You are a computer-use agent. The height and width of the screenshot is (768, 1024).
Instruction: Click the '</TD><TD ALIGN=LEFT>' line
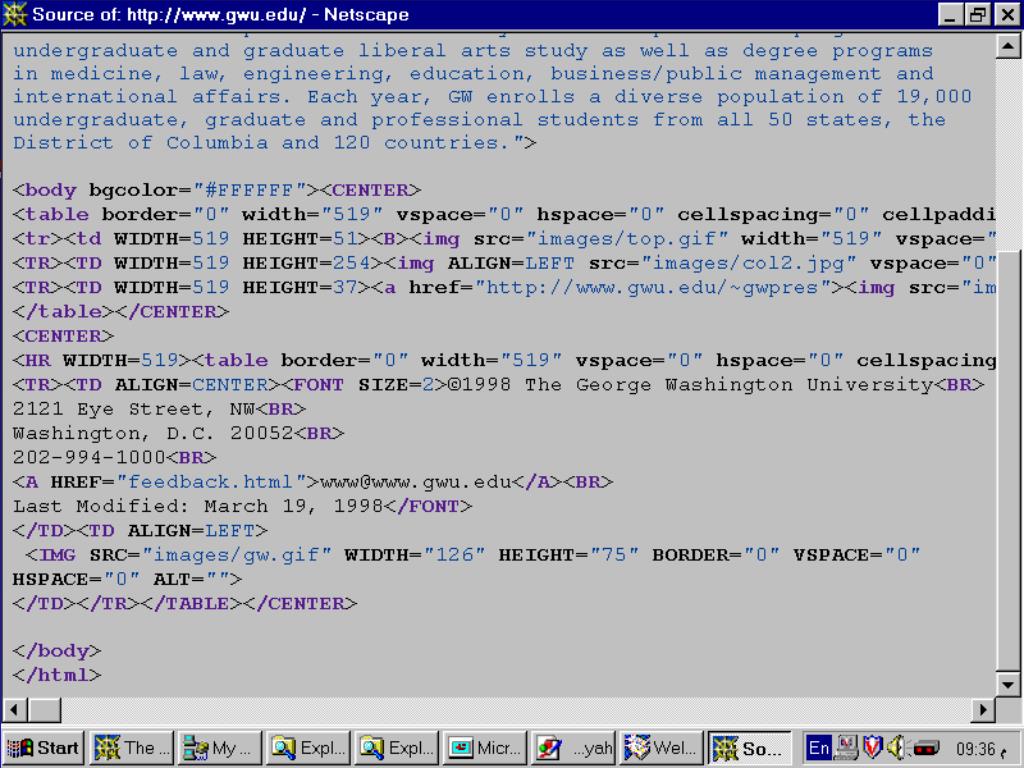tap(140, 531)
